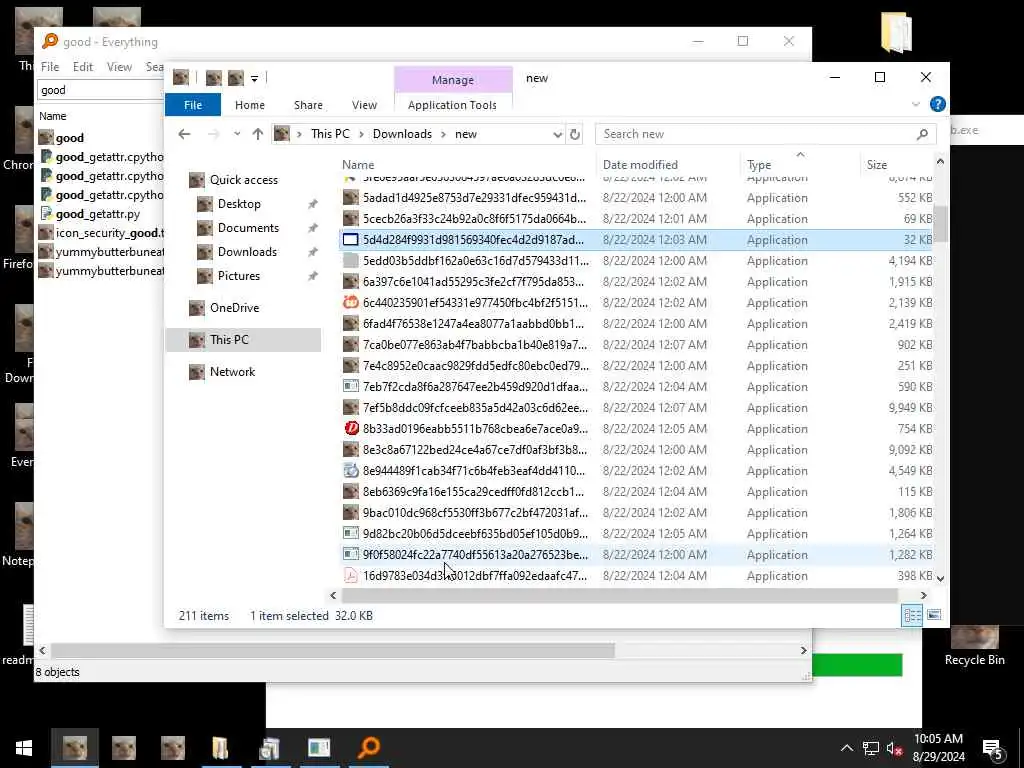Select Quick access in navigation pane

[x=243, y=180]
